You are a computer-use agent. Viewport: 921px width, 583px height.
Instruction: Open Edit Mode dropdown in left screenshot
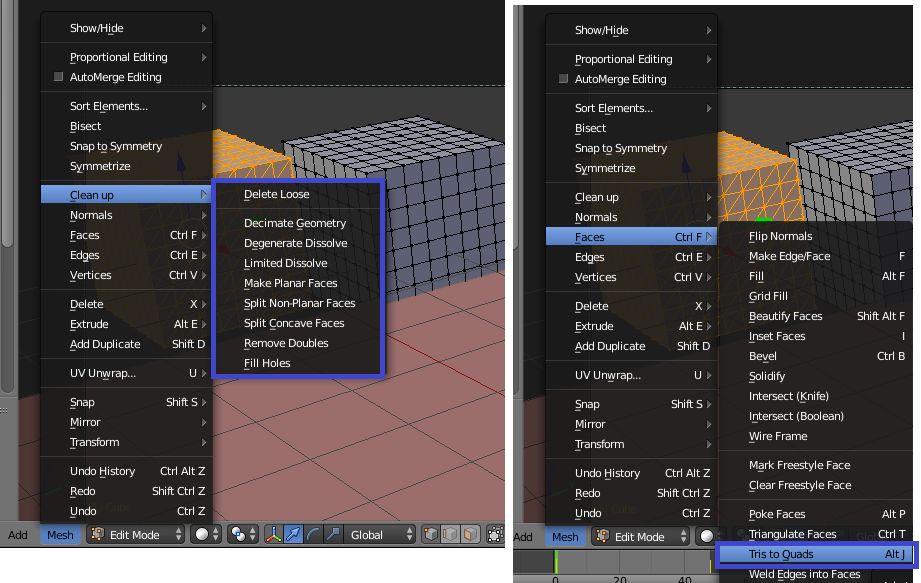point(136,535)
